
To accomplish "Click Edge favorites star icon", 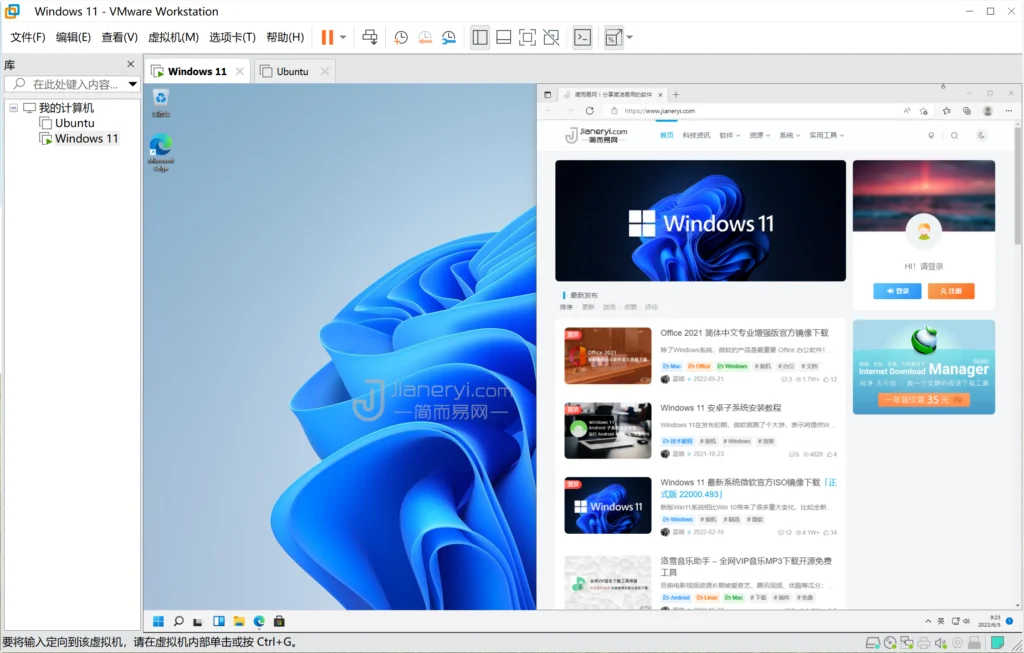I will [946, 111].
